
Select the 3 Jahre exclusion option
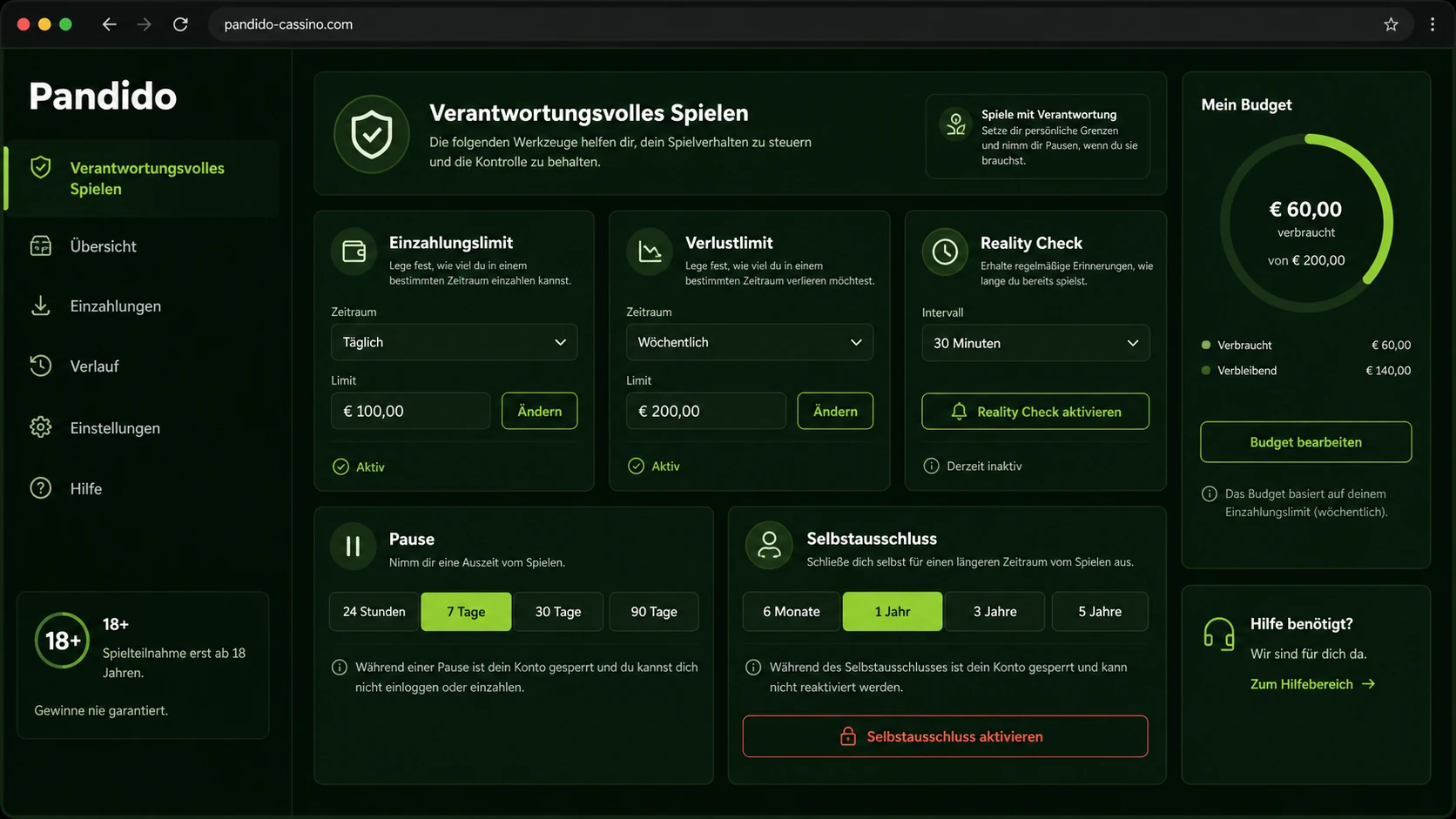(995, 611)
